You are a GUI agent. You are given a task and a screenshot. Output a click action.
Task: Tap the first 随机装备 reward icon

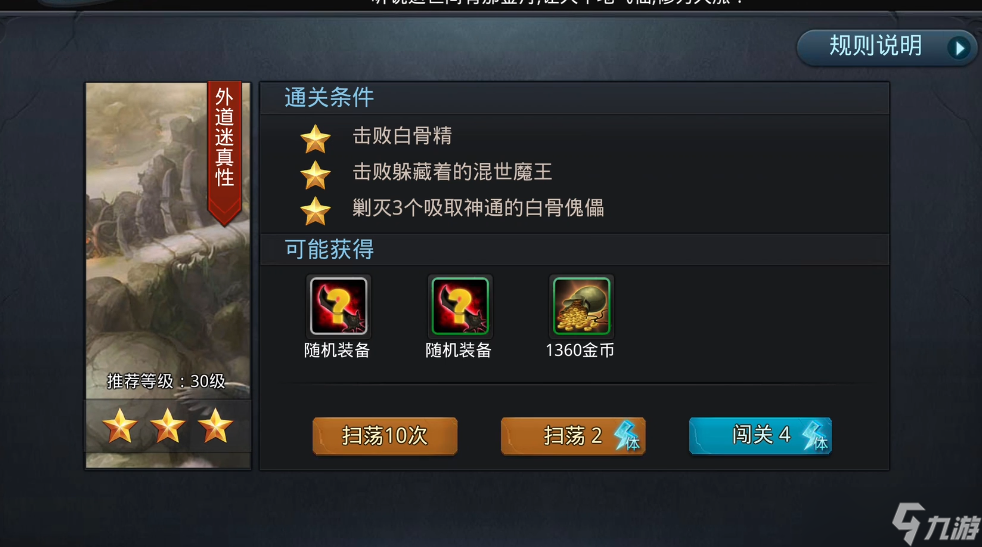338,306
